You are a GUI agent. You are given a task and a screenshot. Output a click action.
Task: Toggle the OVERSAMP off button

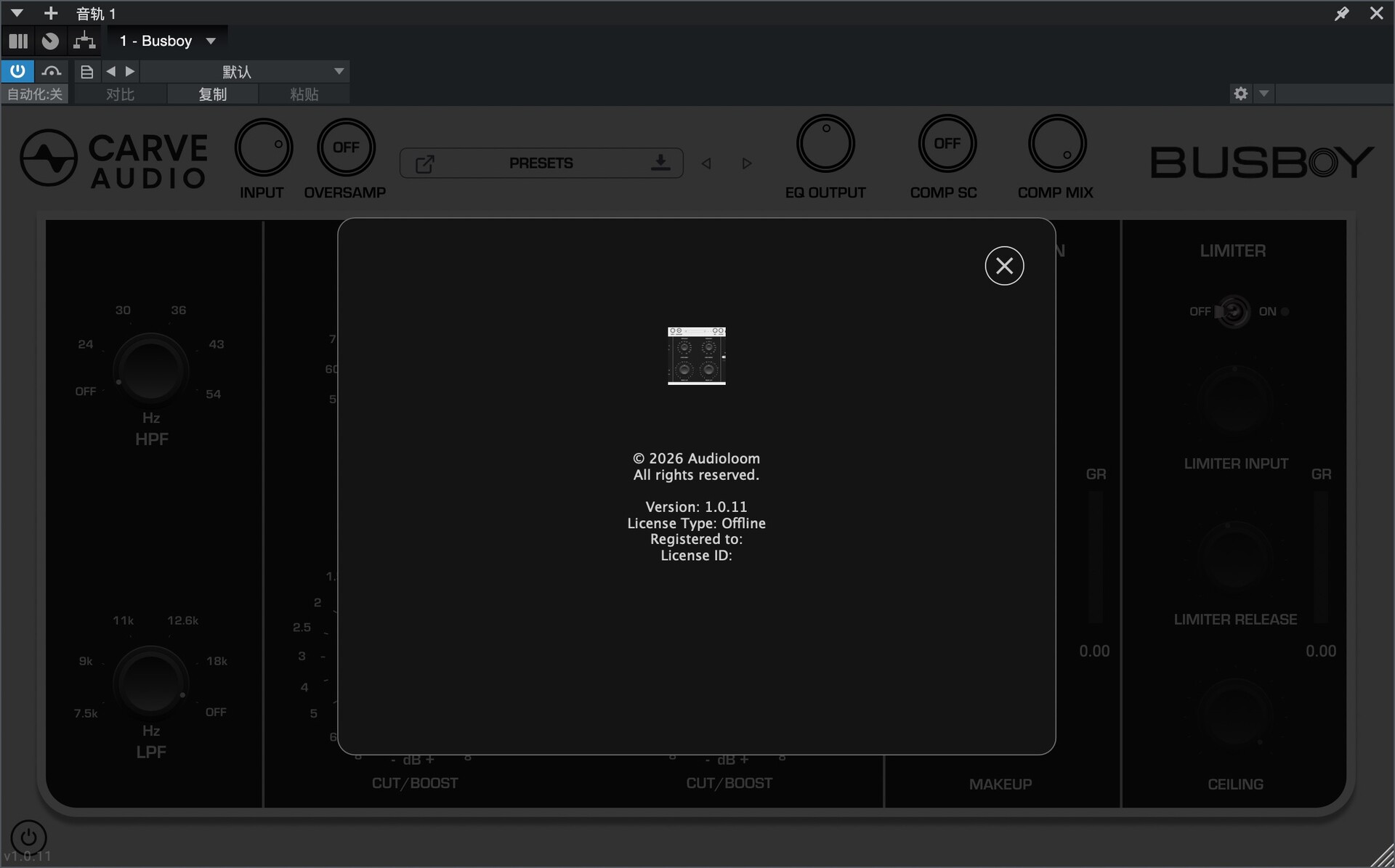(346, 147)
